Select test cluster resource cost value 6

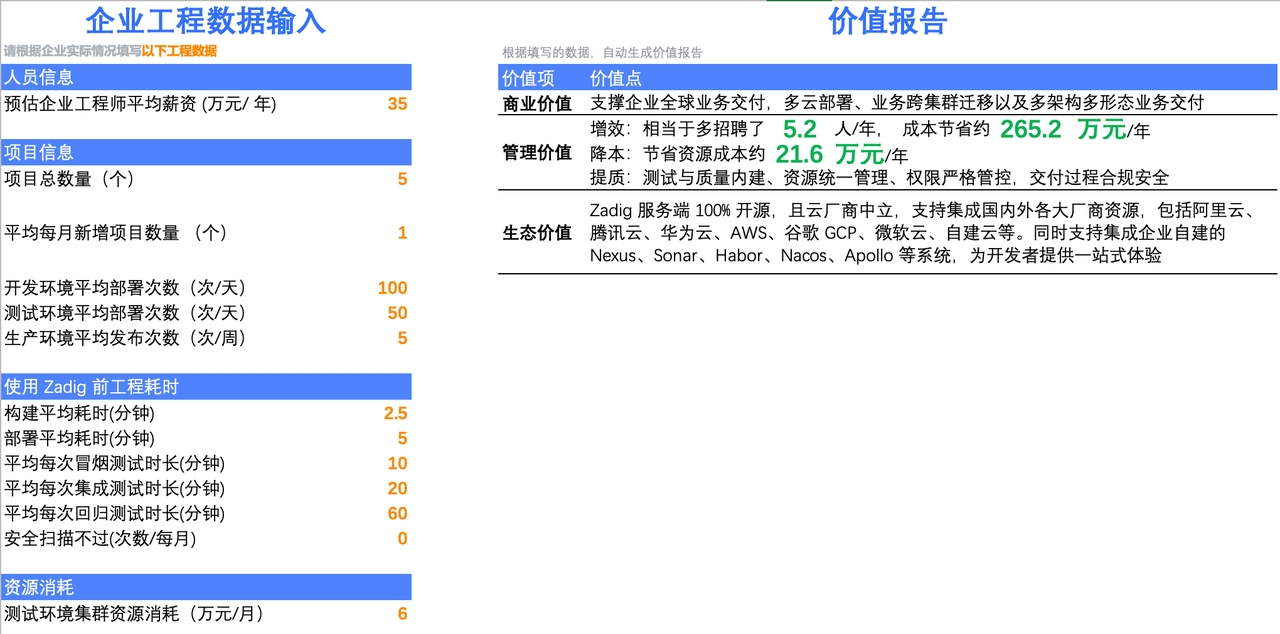coord(402,614)
